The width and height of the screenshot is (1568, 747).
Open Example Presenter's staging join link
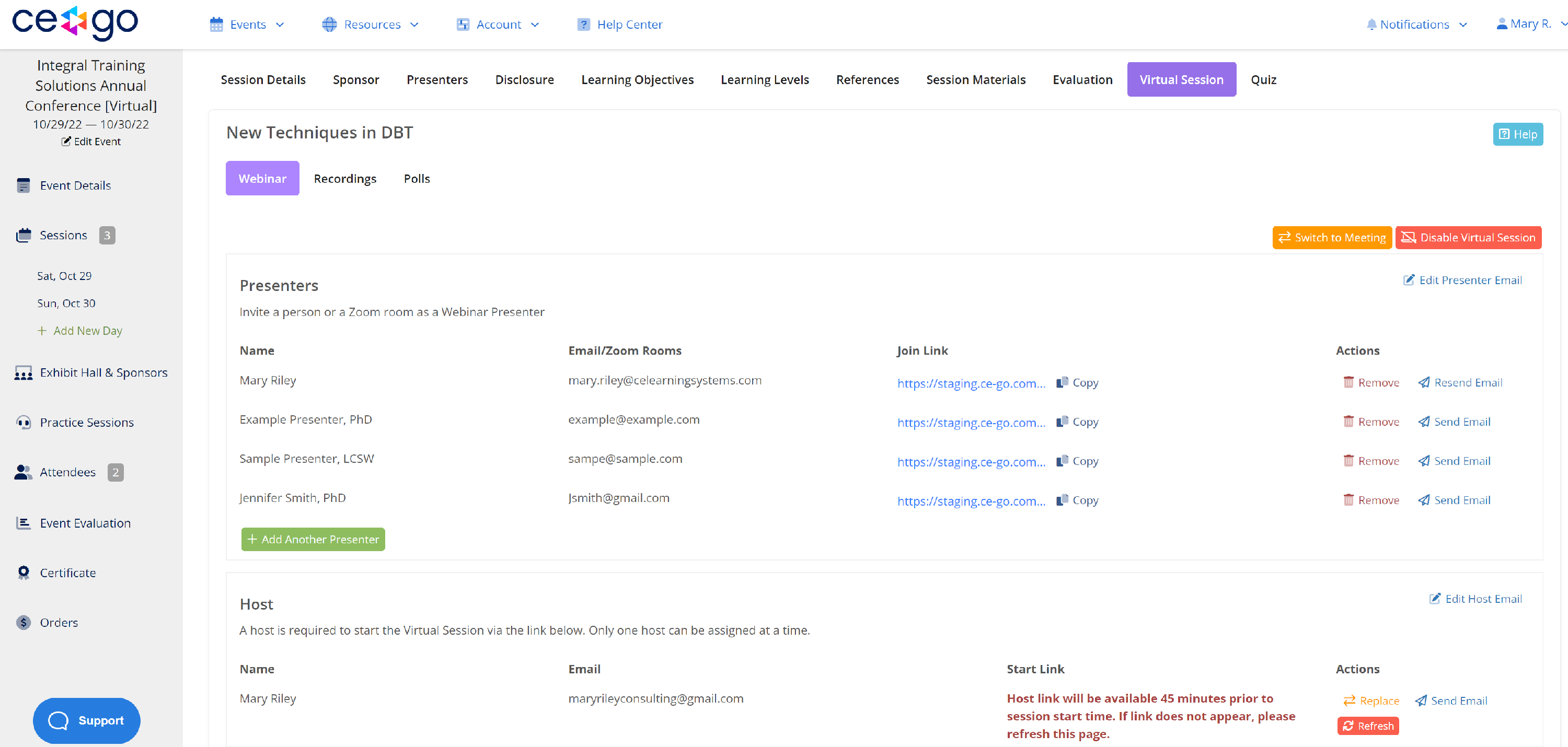point(971,422)
